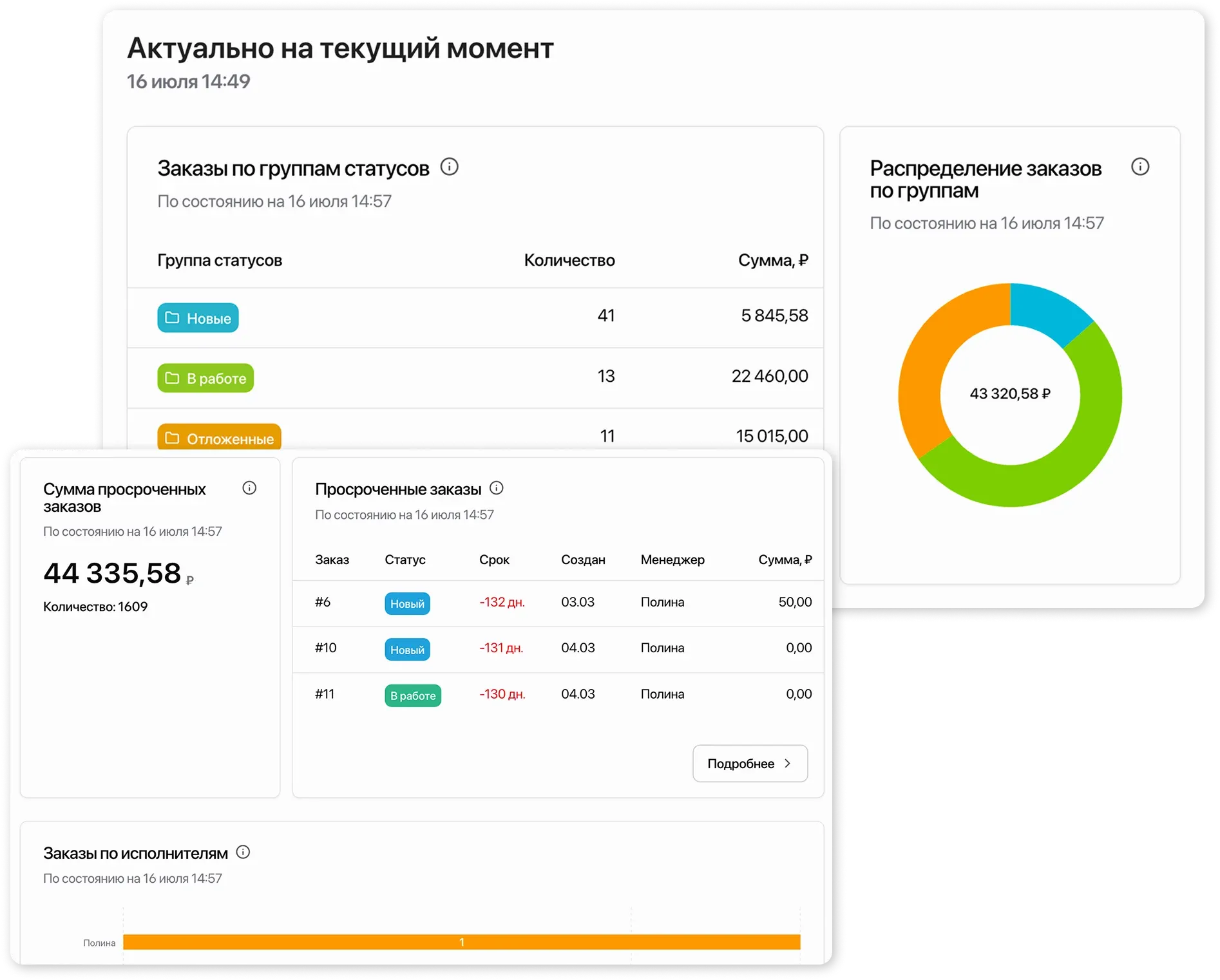This screenshot has height=980, width=1220.
Task: Open the info tooltip for Сумма просроченных заказов
Action: [250, 488]
